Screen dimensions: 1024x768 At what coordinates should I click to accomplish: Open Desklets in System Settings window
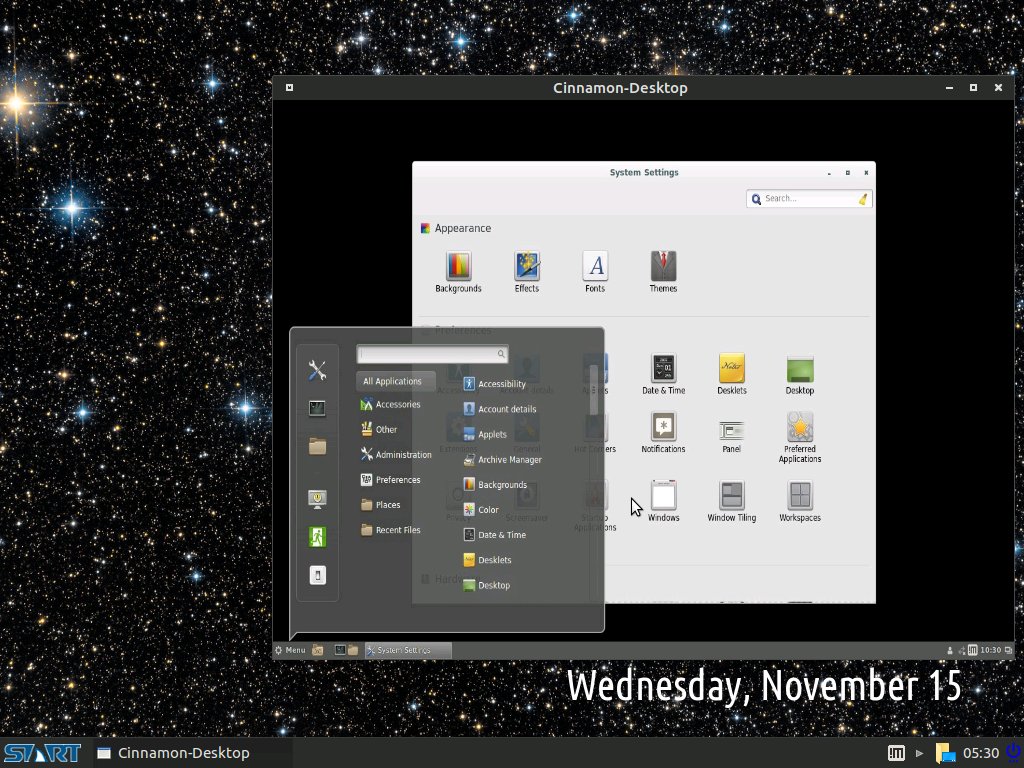731,374
